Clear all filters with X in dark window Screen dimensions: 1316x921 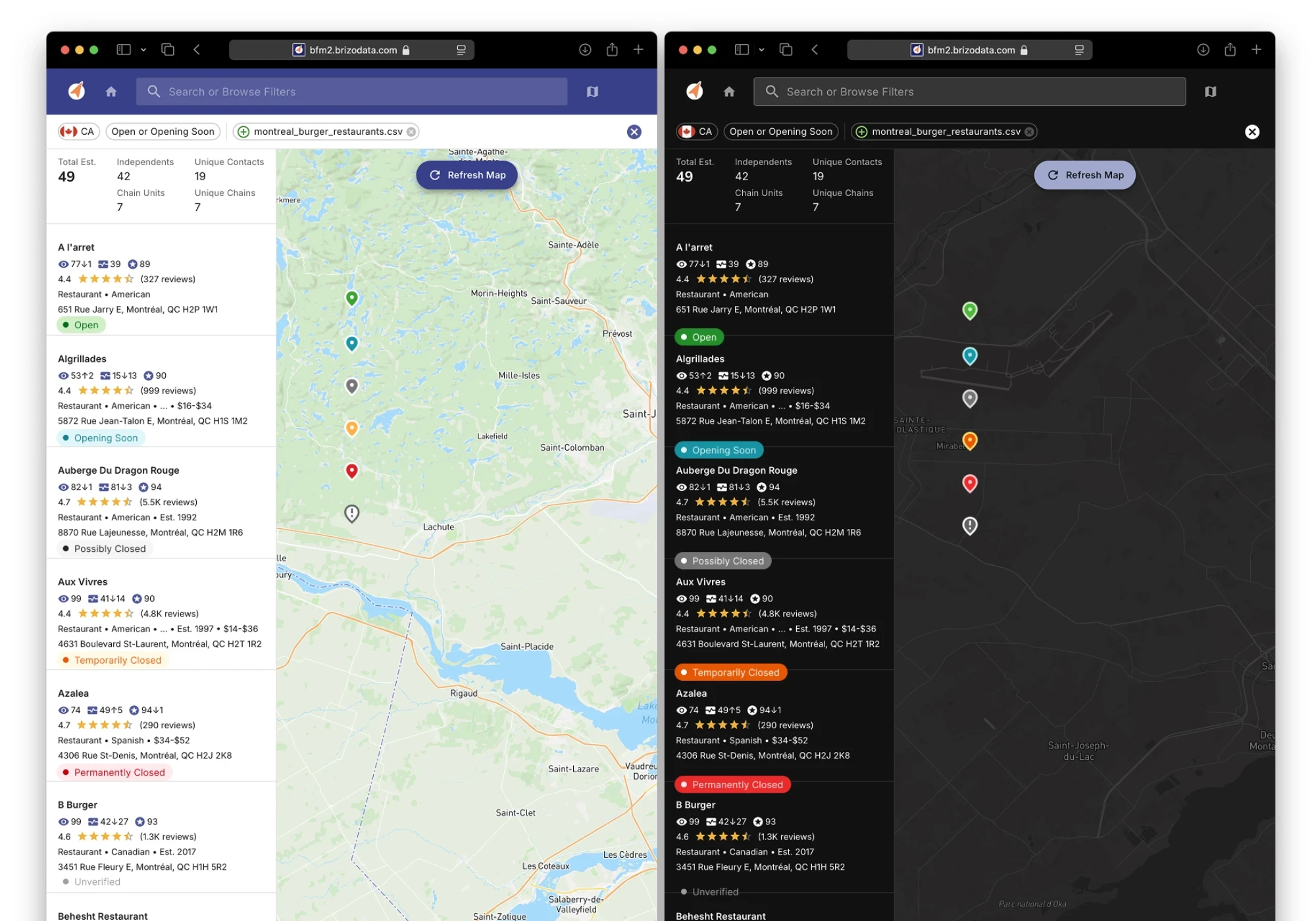(1252, 132)
